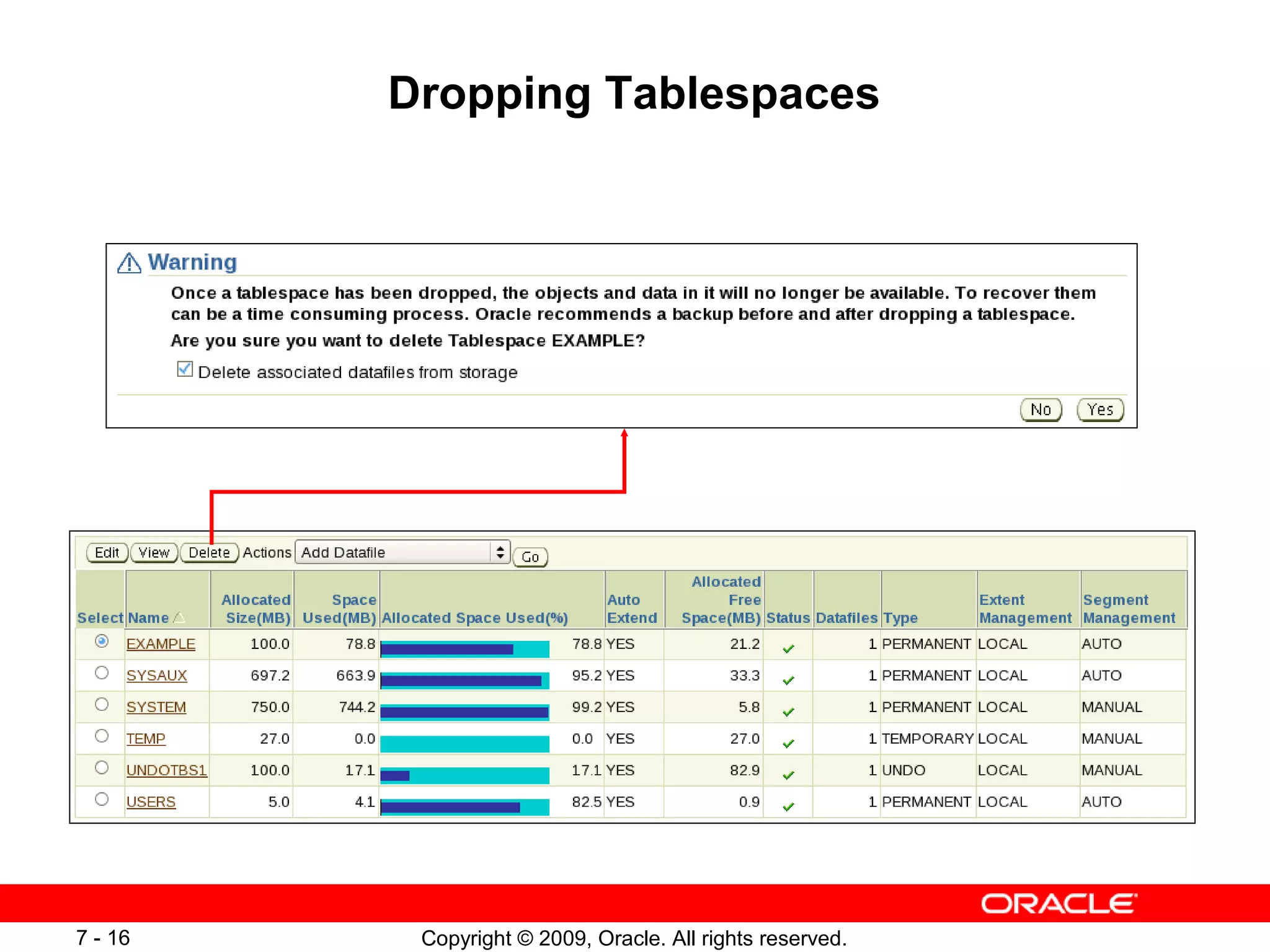This screenshot has height=952, width=1270.
Task: Click green status checkmark in EXAMPLE row
Action: [x=788, y=649]
